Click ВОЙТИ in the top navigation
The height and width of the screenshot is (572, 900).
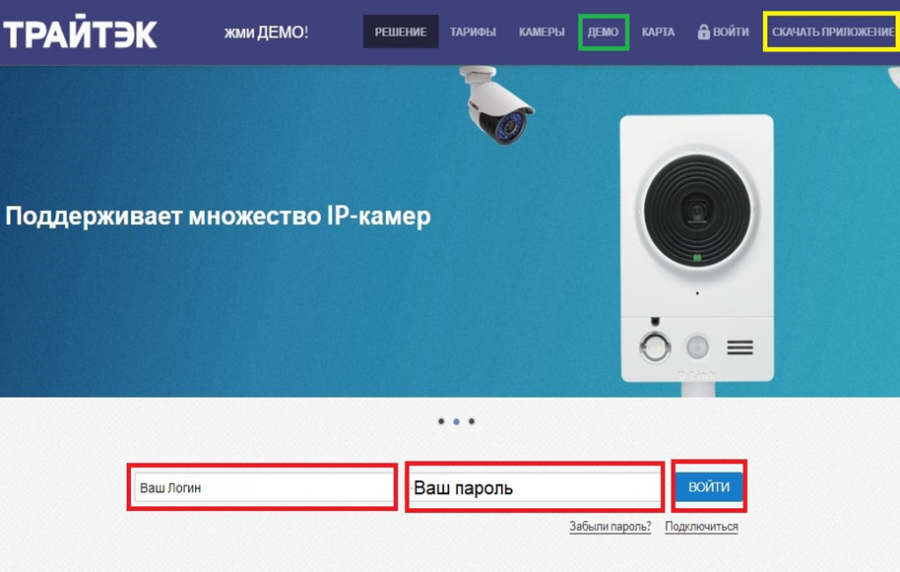(x=731, y=32)
